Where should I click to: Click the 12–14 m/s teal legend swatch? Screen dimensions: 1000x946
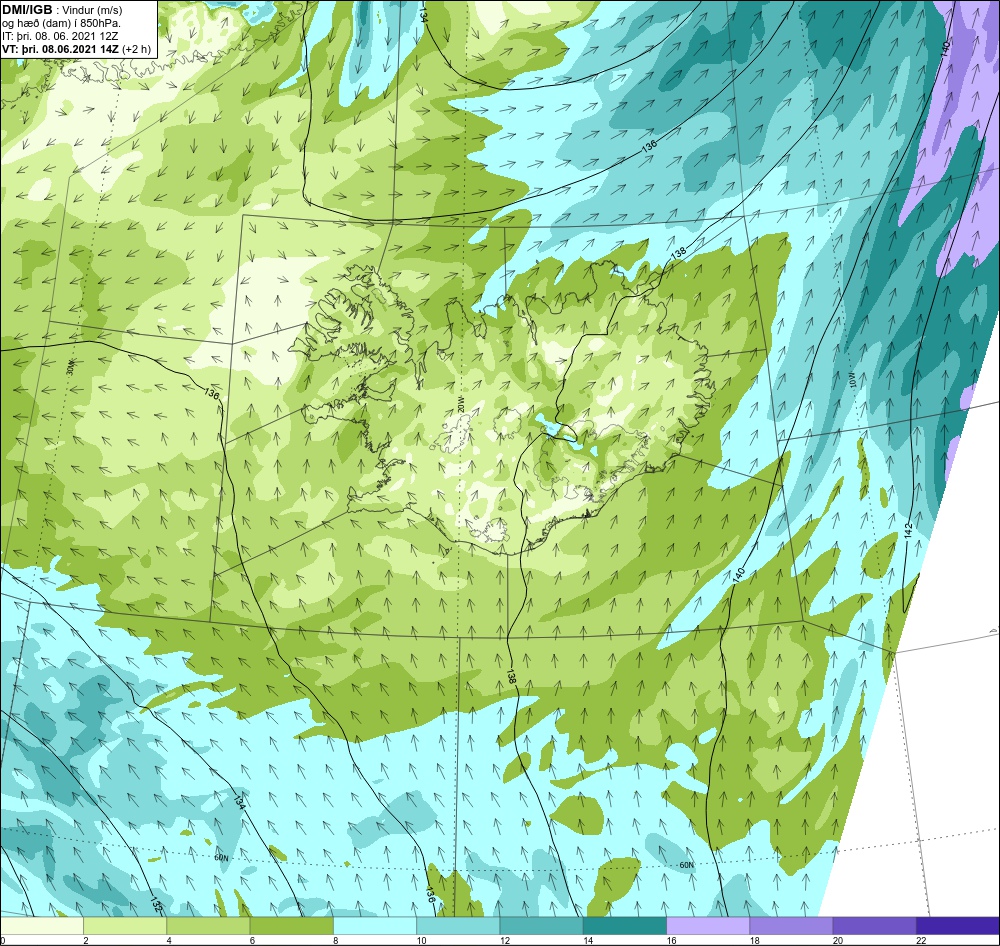[541, 925]
